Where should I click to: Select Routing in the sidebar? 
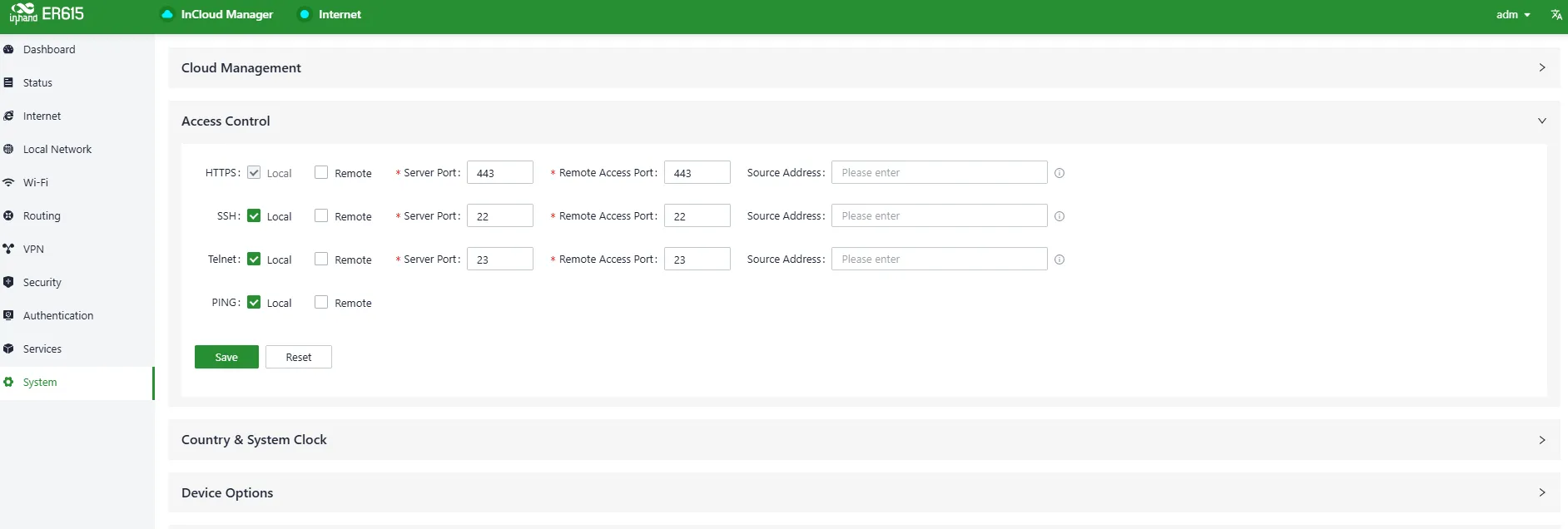coord(77,215)
